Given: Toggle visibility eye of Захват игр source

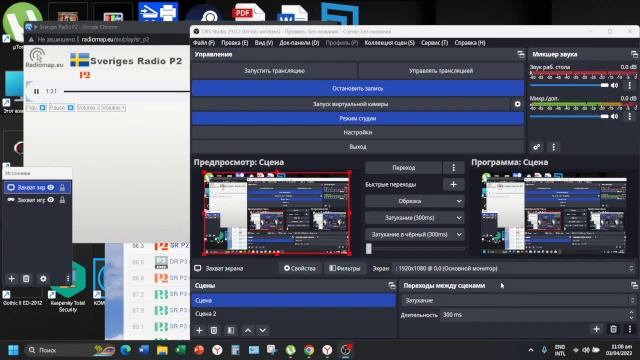Looking at the screenshot, I should click(51, 200).
